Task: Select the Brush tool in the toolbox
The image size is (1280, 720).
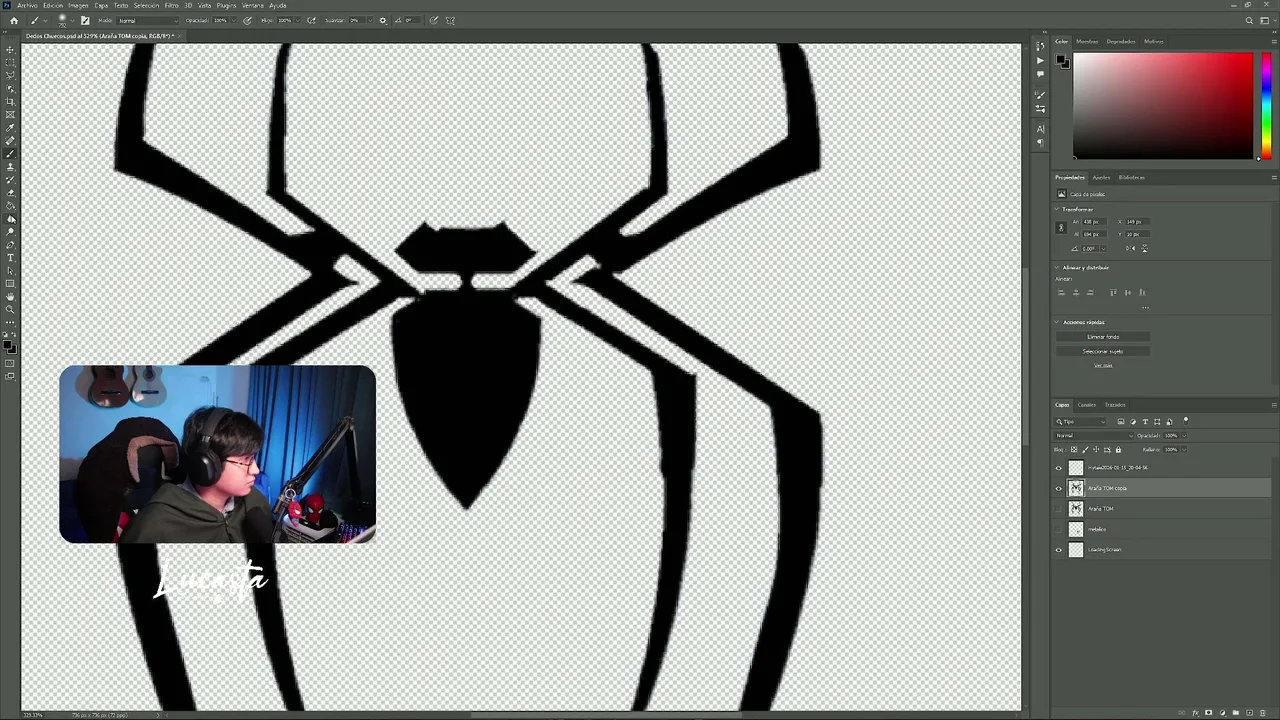Action: [11, 153]
